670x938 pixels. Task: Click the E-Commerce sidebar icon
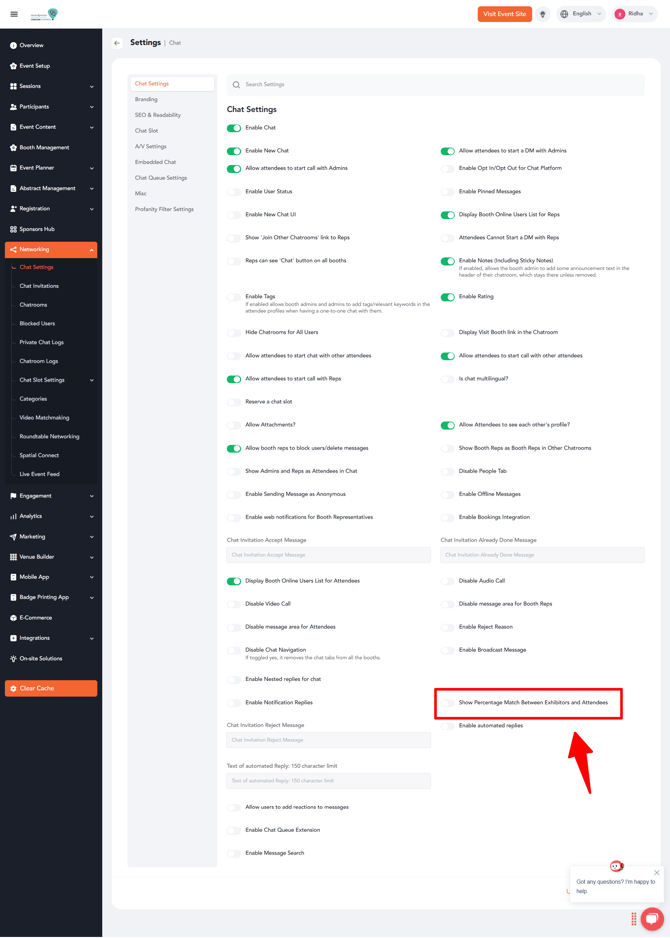point(13,618)
